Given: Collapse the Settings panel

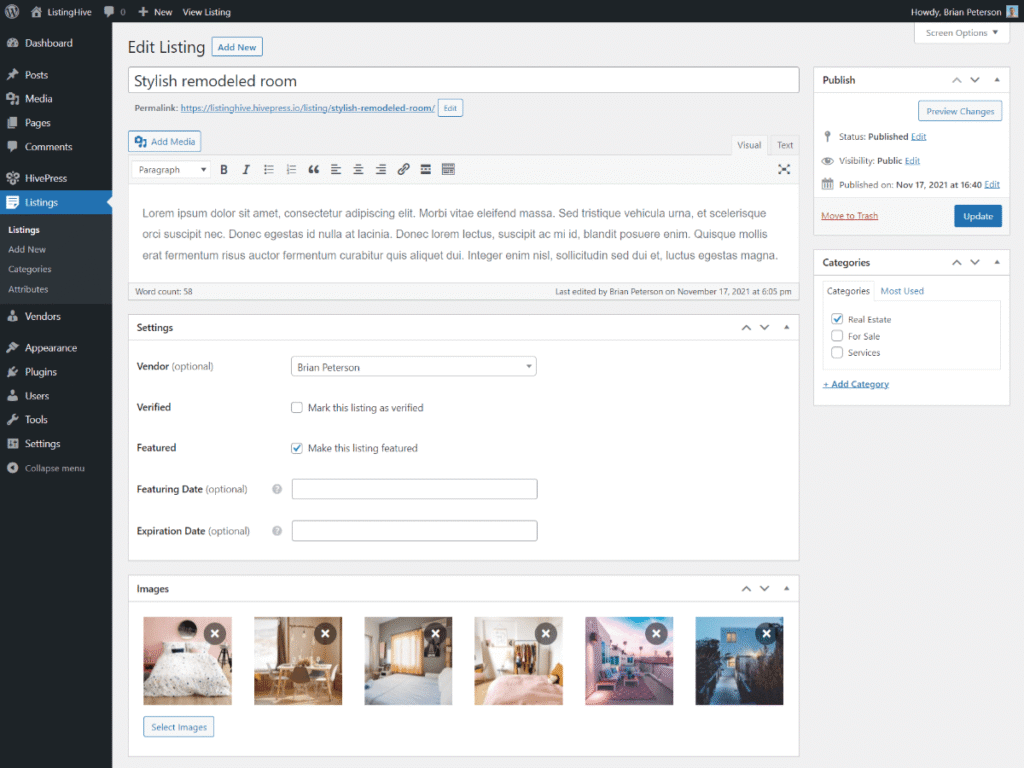Looking at the screenshot, I should tap(786, 327).
